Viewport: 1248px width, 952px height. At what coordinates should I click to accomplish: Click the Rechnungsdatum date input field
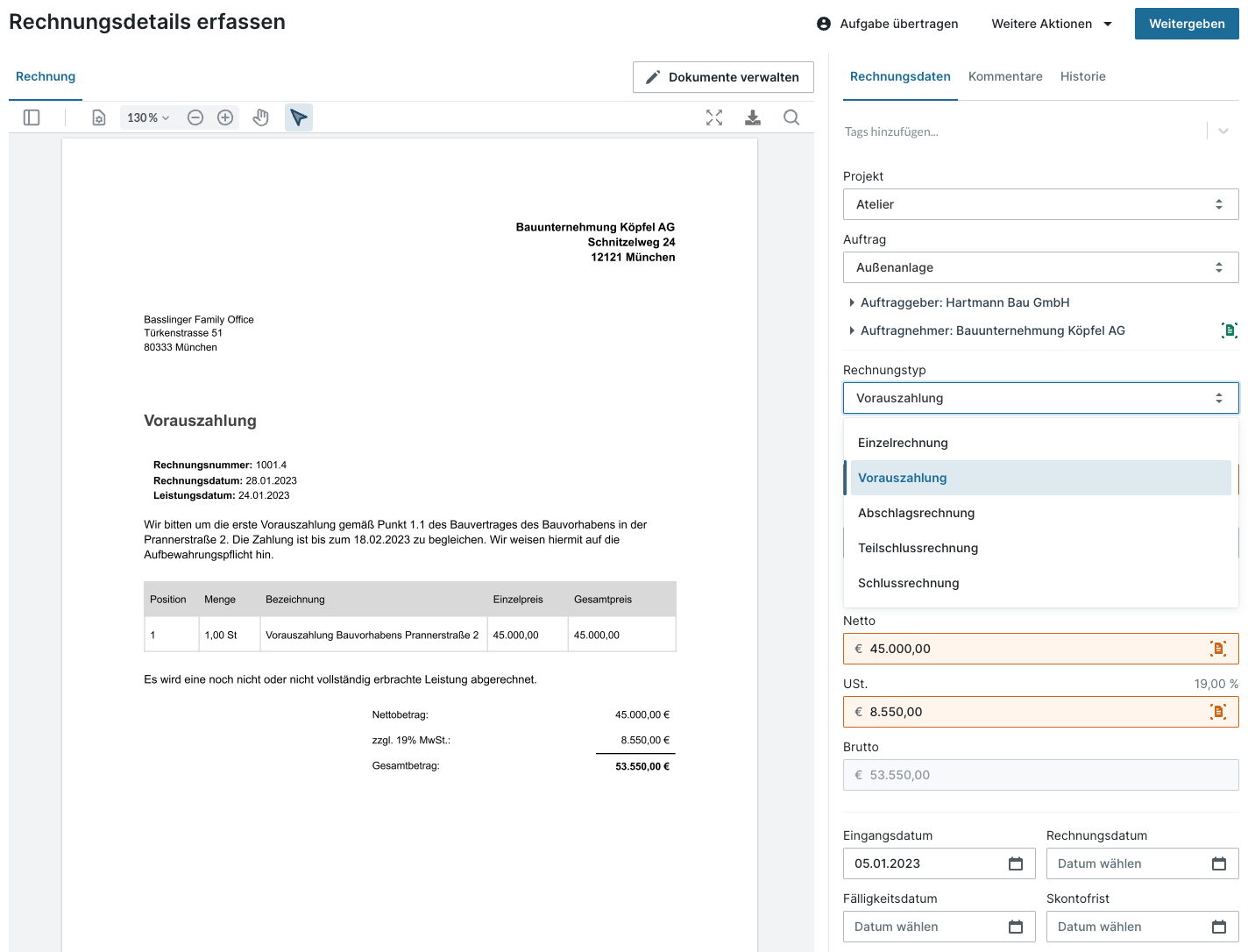point(1131,863)
